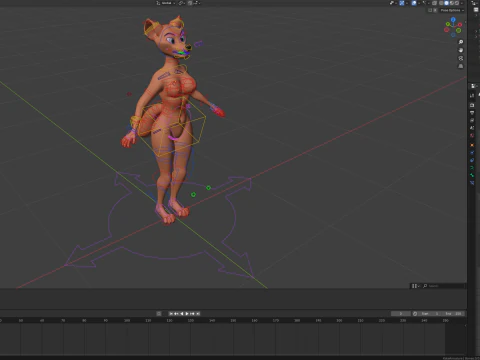The width and height of the screenshot is (480, 360).
Task: Click the blue Z axis on the gizmo
Action: pos(453,20)
